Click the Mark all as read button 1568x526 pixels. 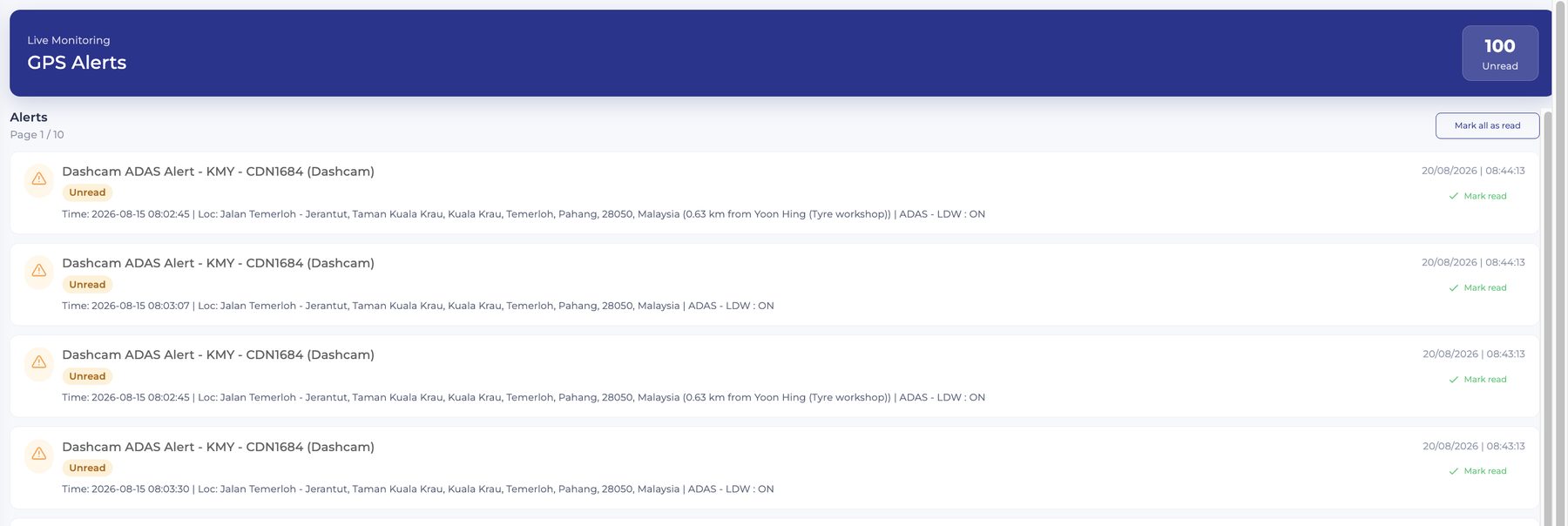pyautogui.click(x=1487, y=125)
